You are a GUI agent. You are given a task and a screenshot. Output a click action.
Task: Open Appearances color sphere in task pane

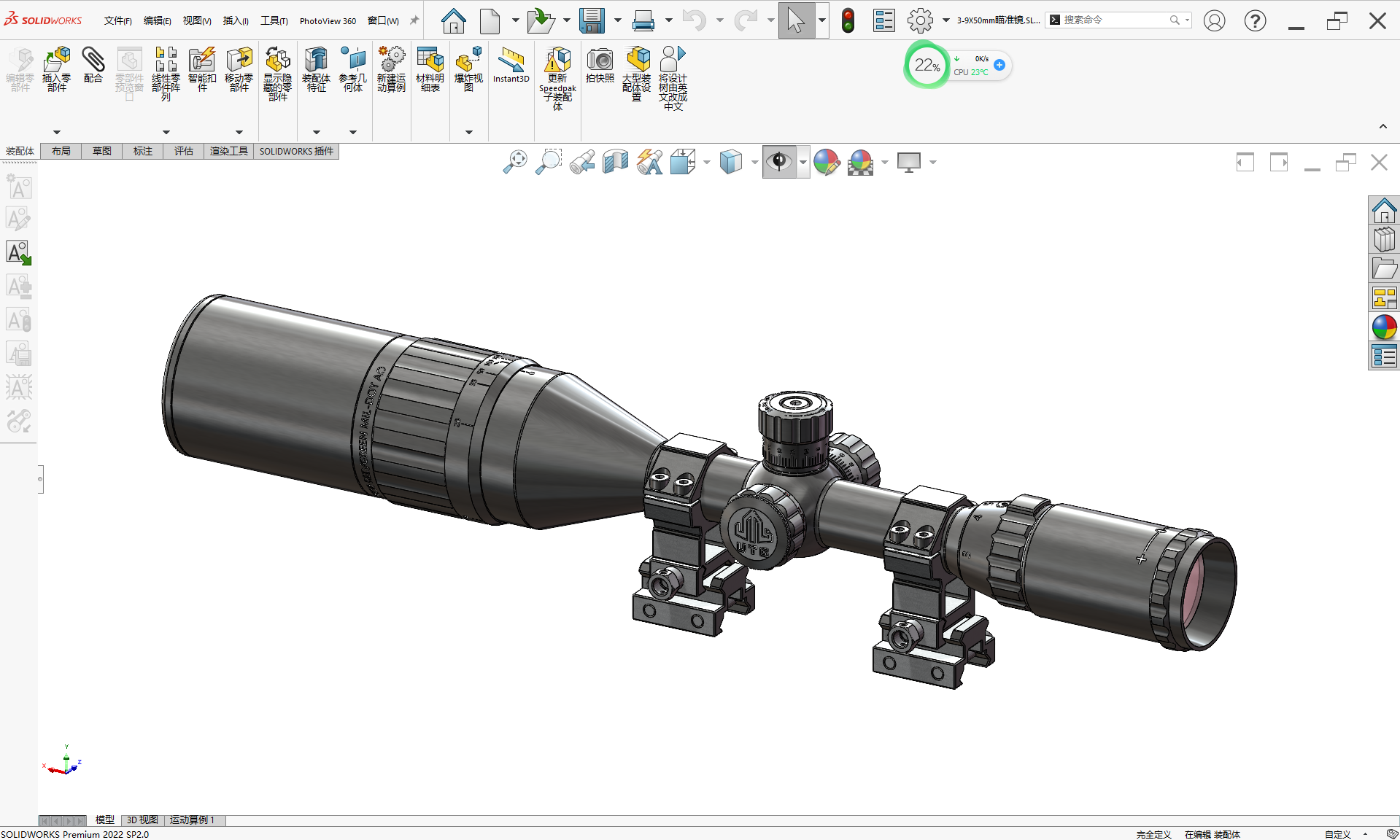1384,327
